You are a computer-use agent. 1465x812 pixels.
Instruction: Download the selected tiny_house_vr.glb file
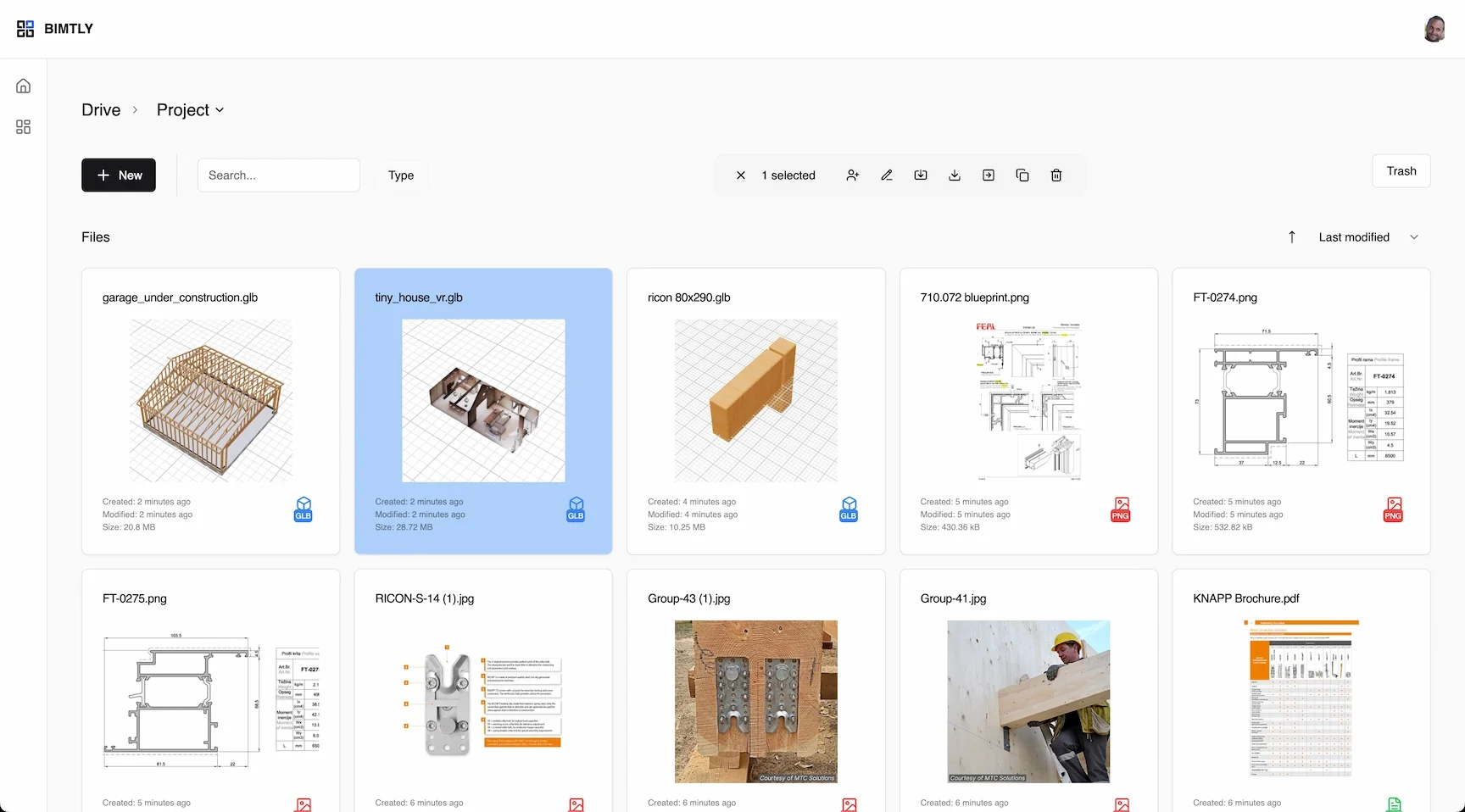click(955, 175)
